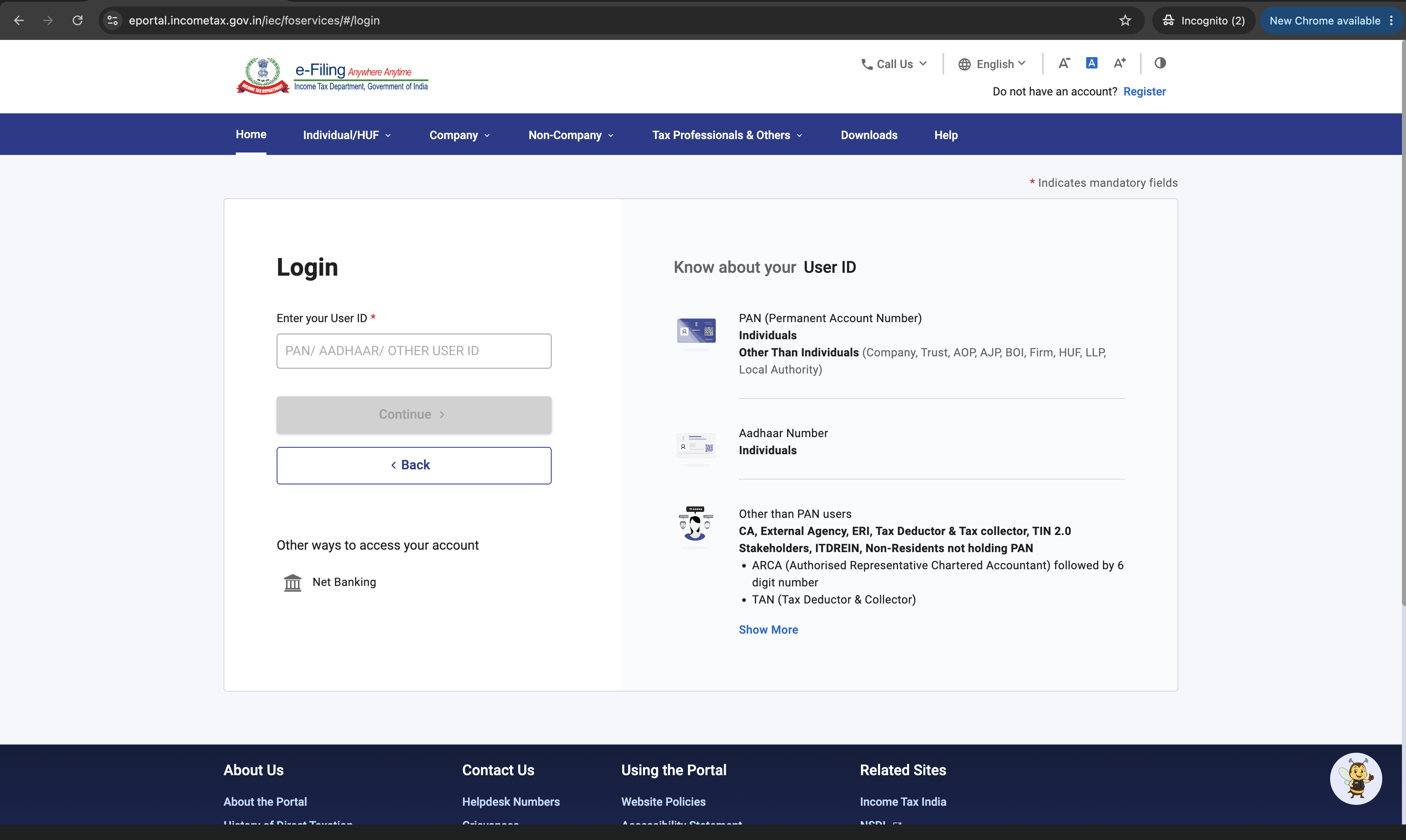Click 'Other ways to access your account' text
This screenshot has width=1406, height=840.
378,545
